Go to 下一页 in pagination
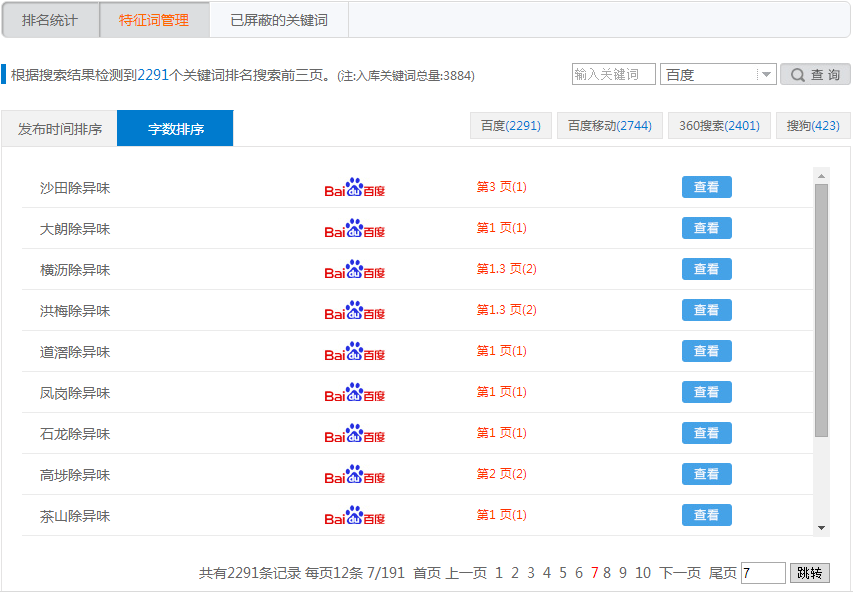This screenshot has width=853, height=592. (680, 573)
